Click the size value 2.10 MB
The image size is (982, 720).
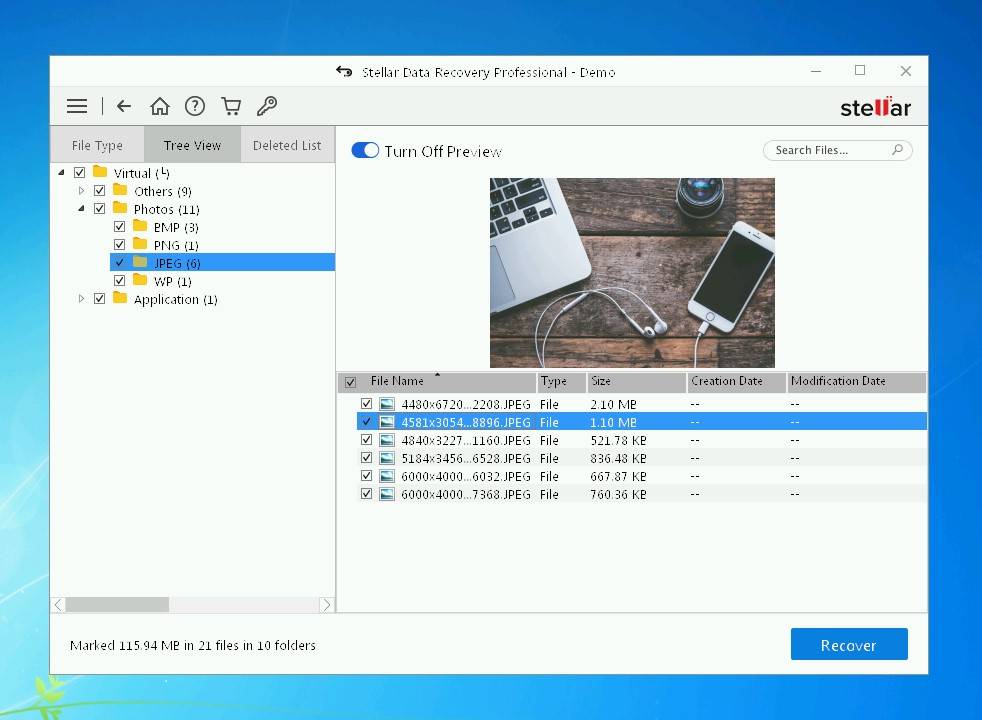[613, 404]
